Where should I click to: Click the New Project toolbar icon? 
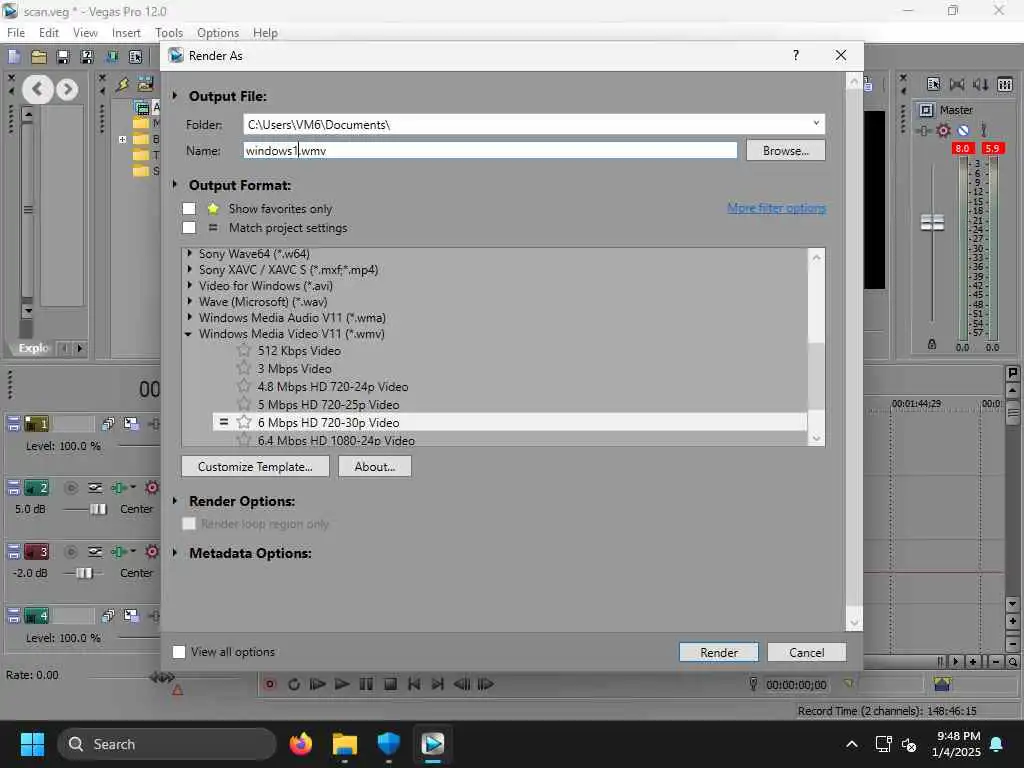pos(14,57)
